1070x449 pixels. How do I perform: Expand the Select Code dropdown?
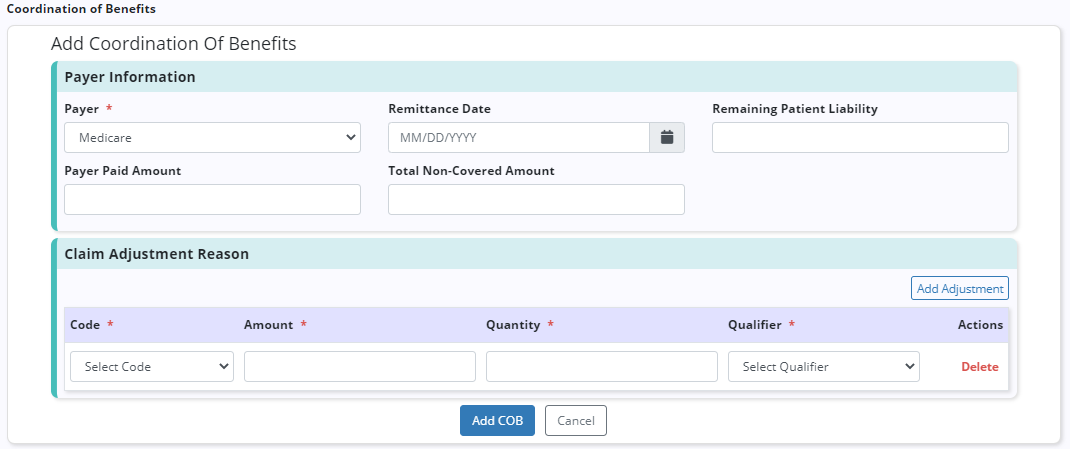click(151, 367)
